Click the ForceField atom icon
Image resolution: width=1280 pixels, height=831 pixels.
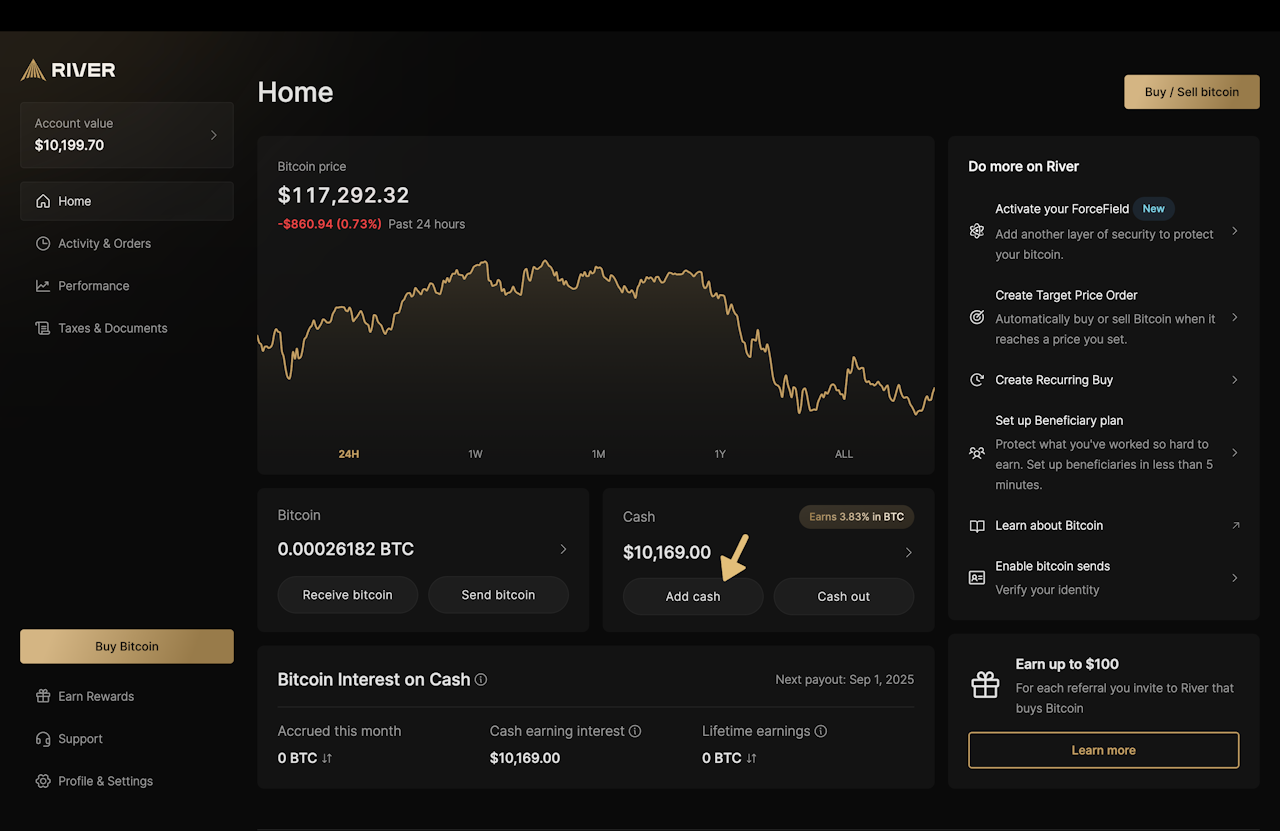977,231
